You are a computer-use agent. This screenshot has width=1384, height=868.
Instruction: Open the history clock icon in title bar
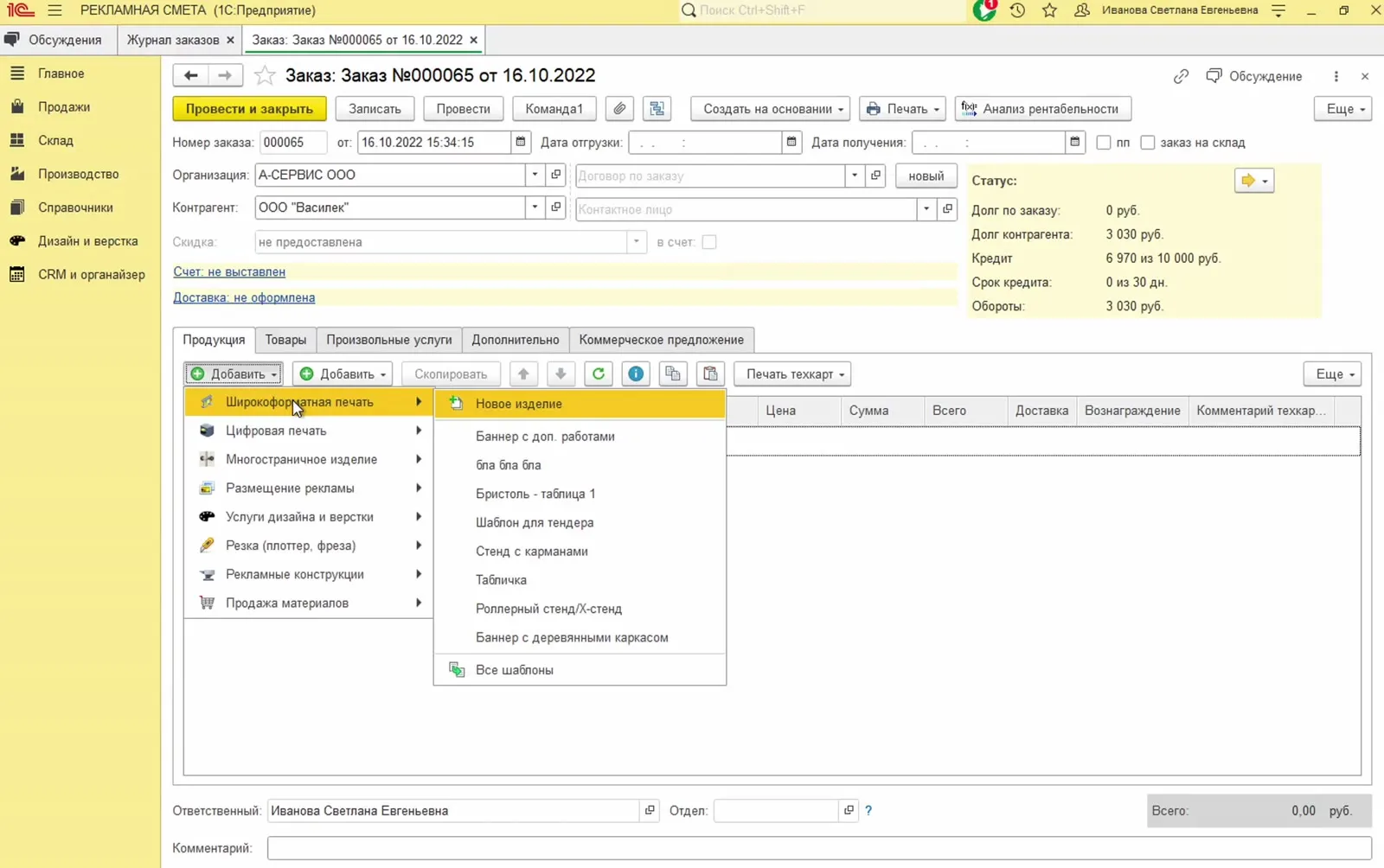(x=1017, y=10)
